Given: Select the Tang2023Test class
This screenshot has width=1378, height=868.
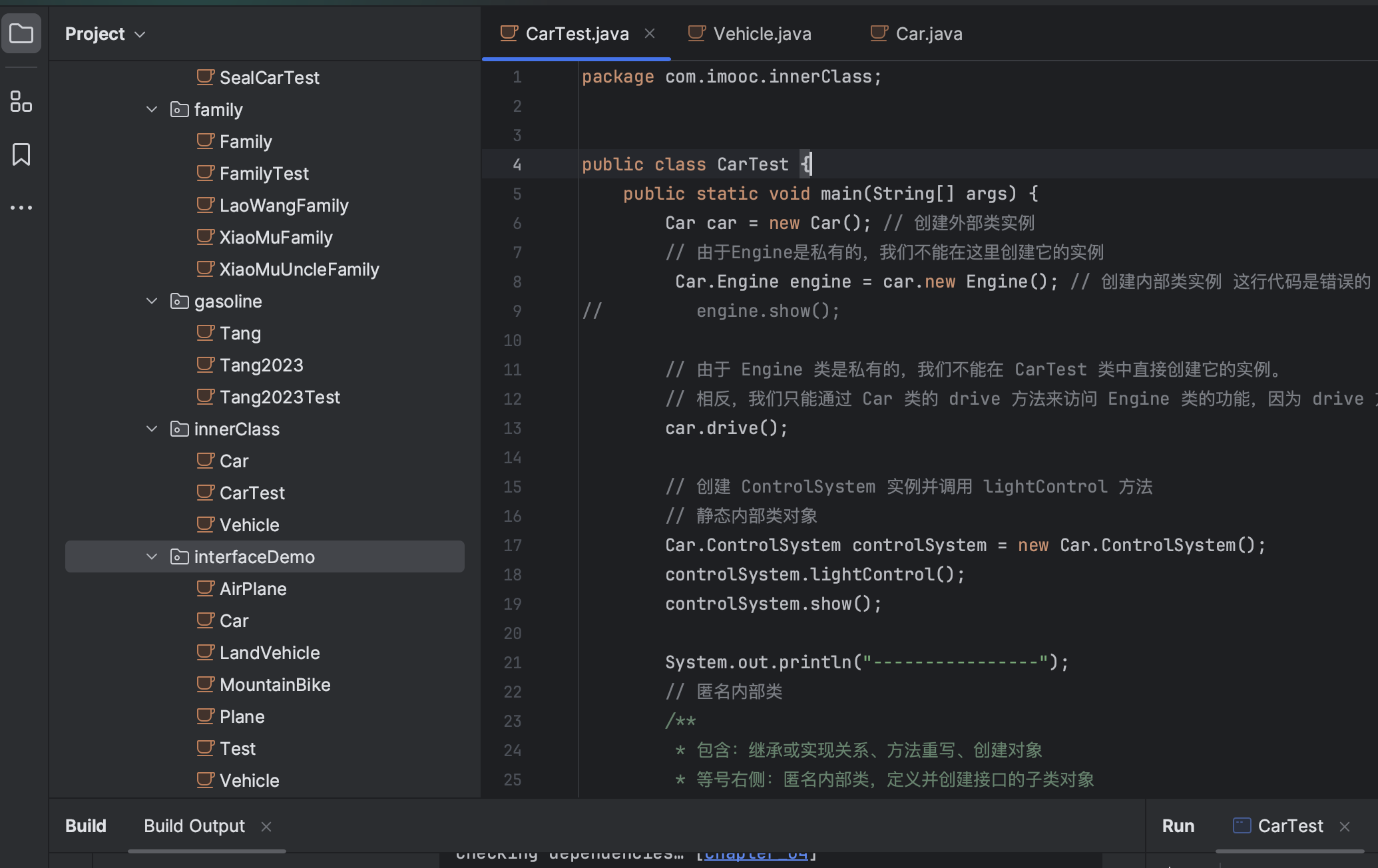Looking at the screenshot, I should click(x=280, y=397).
